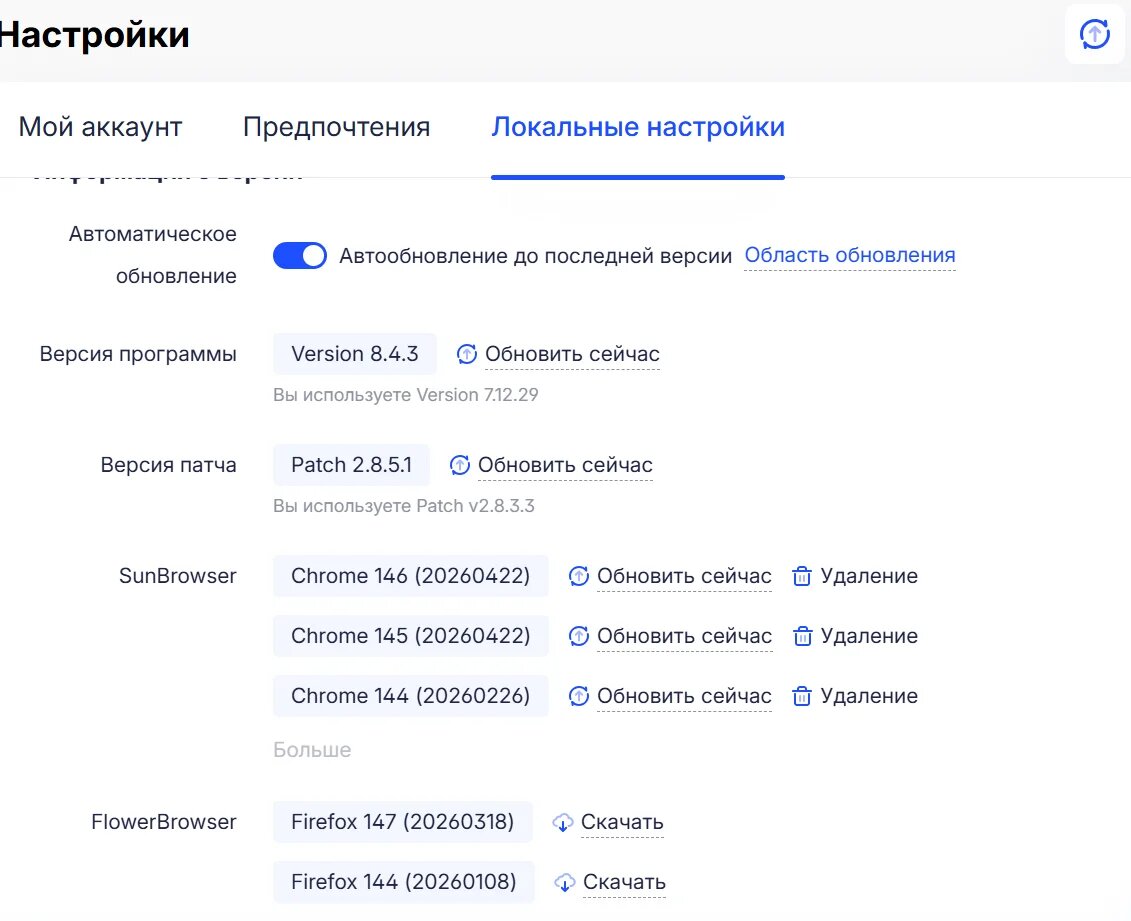Click the update icon in the top-right corner
The image size is (1131, 921).
1094,34
